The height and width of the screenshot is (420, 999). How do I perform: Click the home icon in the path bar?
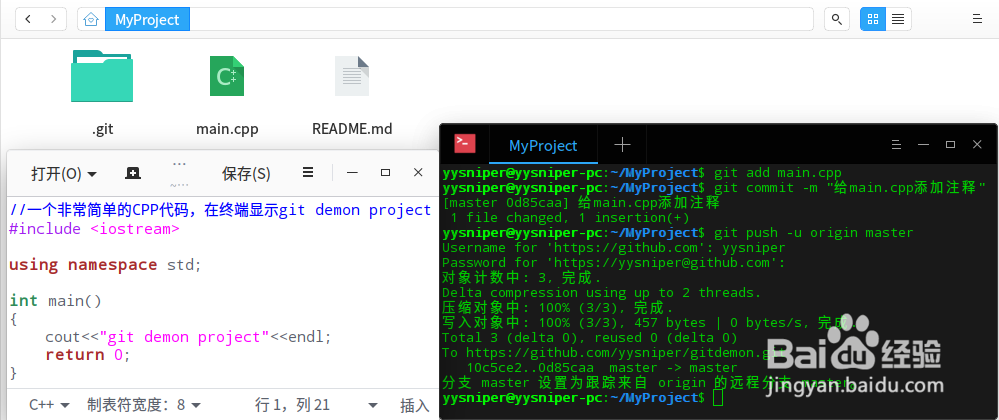pos(92,20)
